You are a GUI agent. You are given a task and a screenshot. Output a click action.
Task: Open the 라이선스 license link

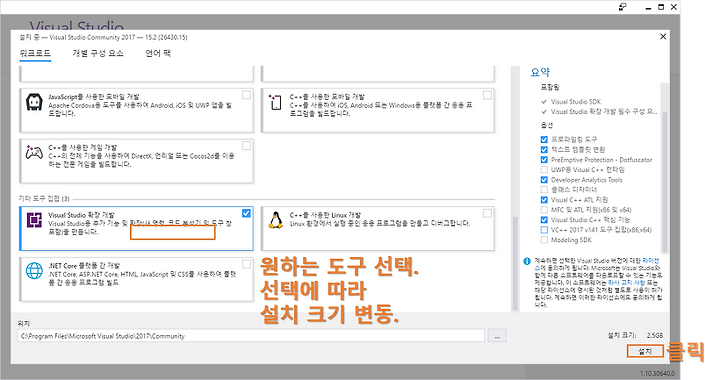click(x=650, y=261)
